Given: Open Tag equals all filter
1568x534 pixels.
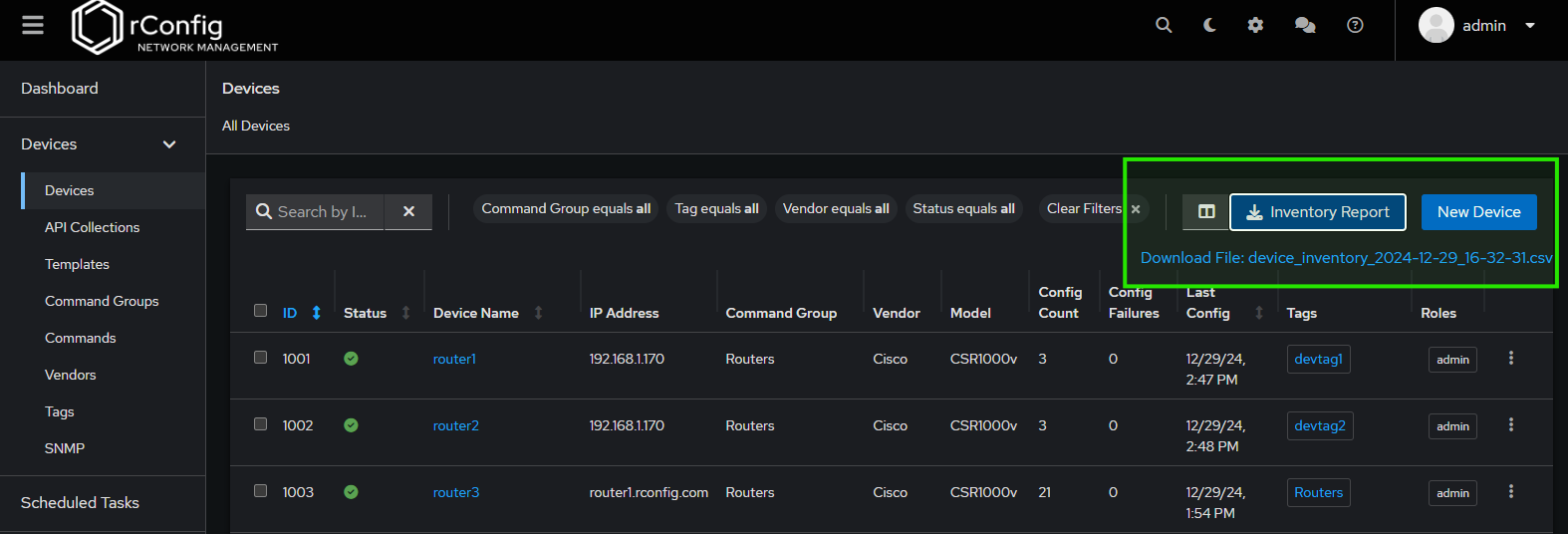Looking at the screenshot, I should [716, 208].
